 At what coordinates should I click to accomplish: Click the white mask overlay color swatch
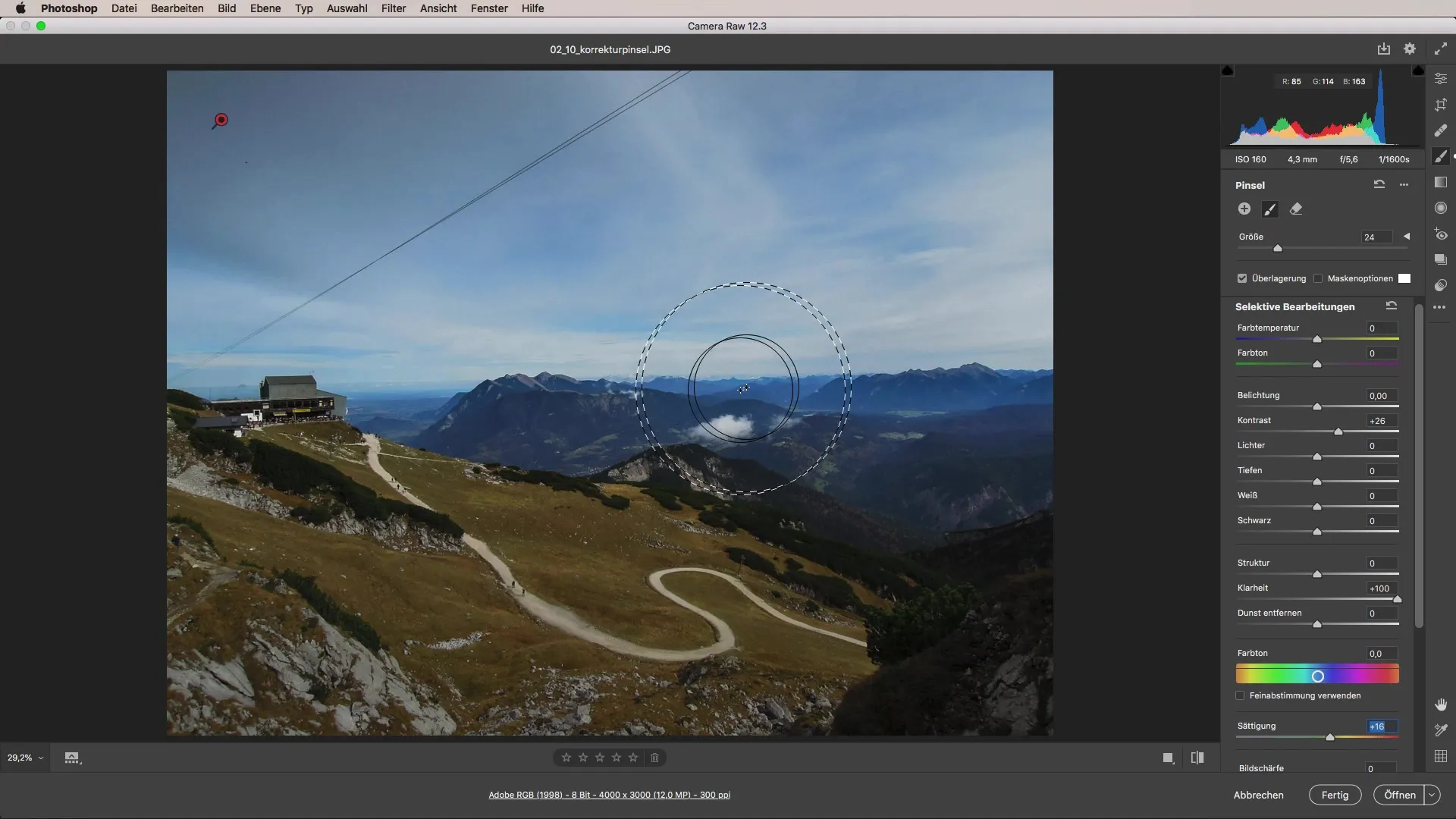click(1404, 278)
